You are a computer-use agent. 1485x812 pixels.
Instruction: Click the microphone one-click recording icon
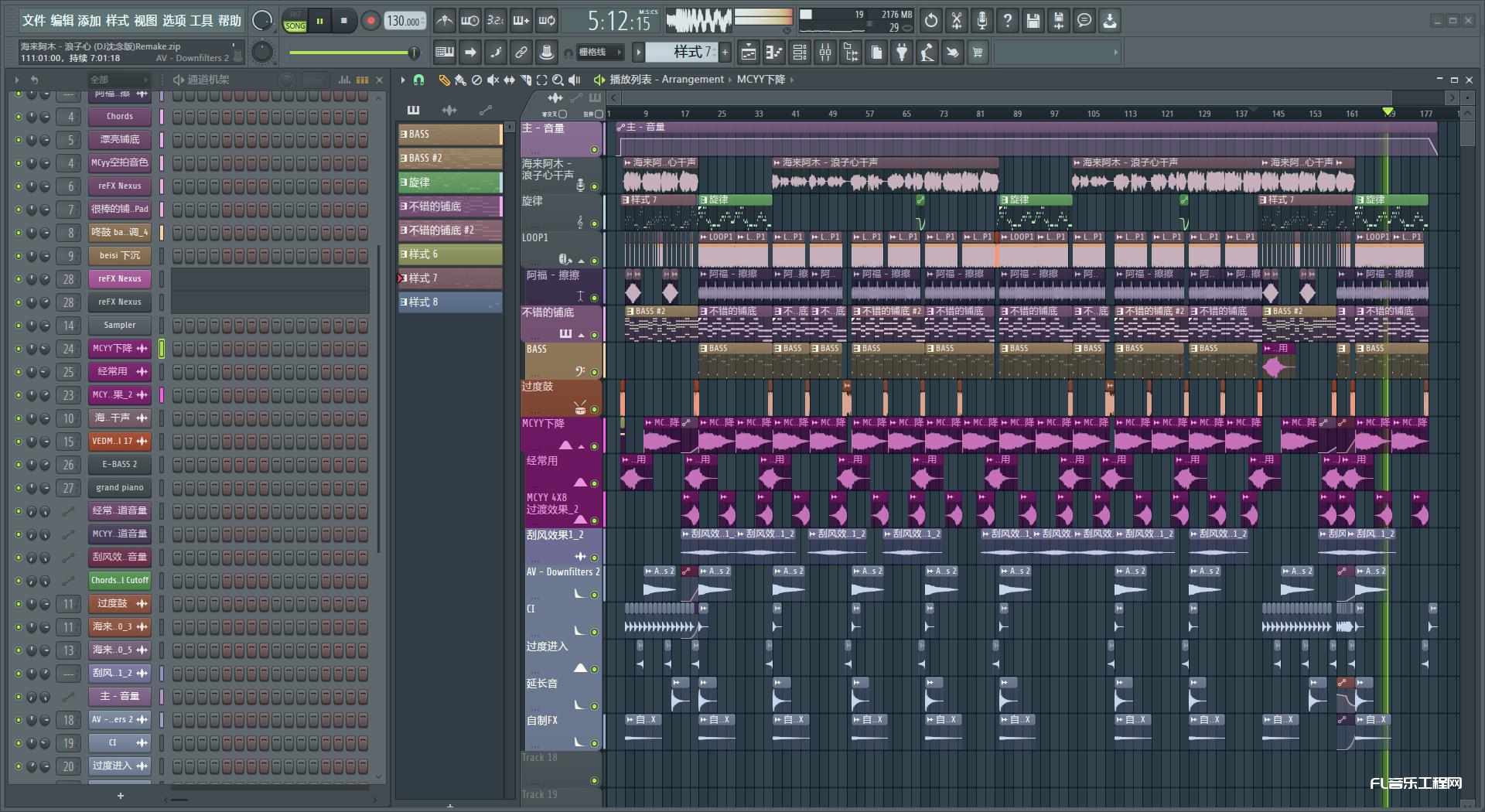point(982,21)
